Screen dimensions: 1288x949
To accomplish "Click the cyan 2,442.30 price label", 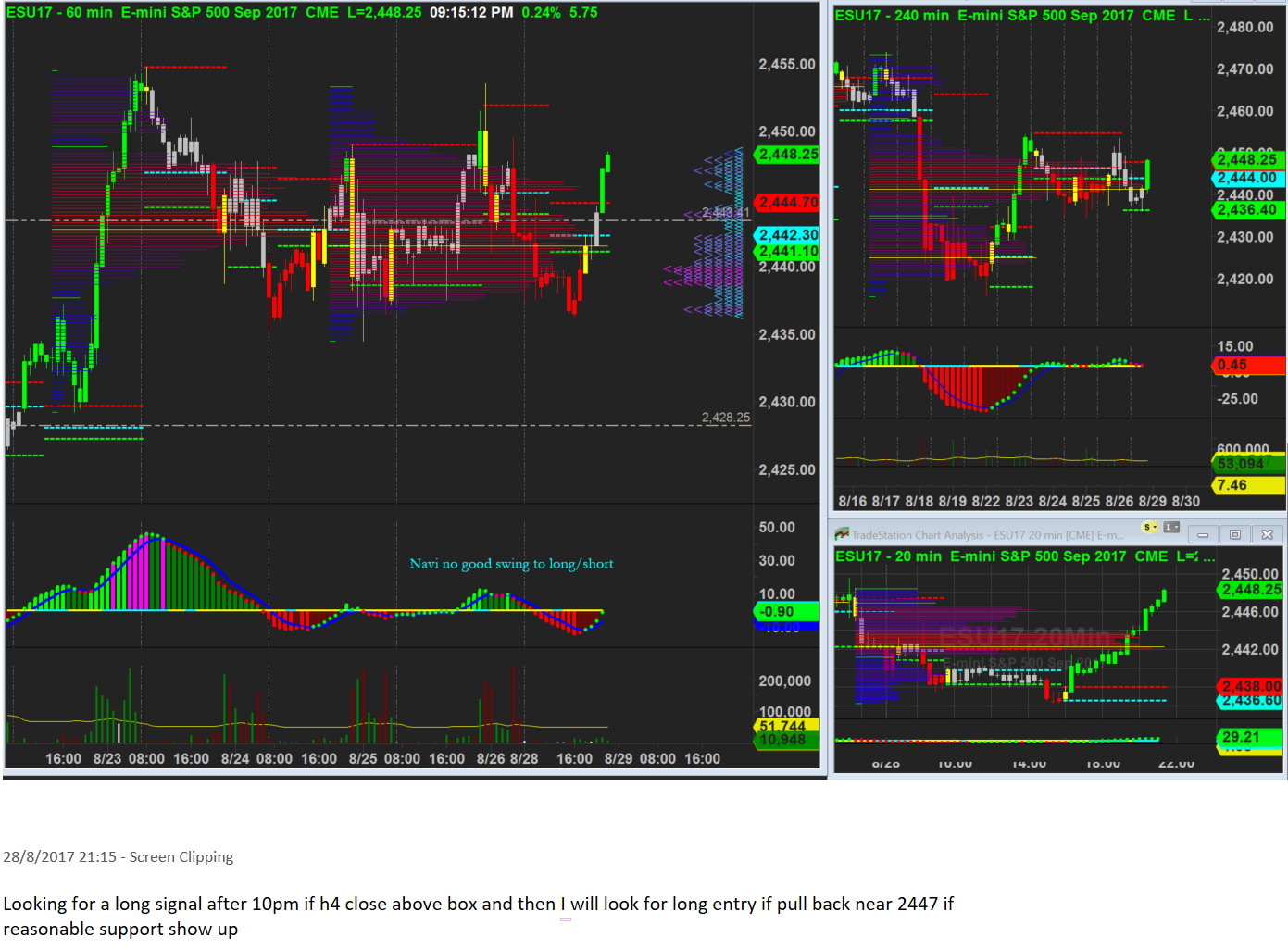I will (788, 235).
